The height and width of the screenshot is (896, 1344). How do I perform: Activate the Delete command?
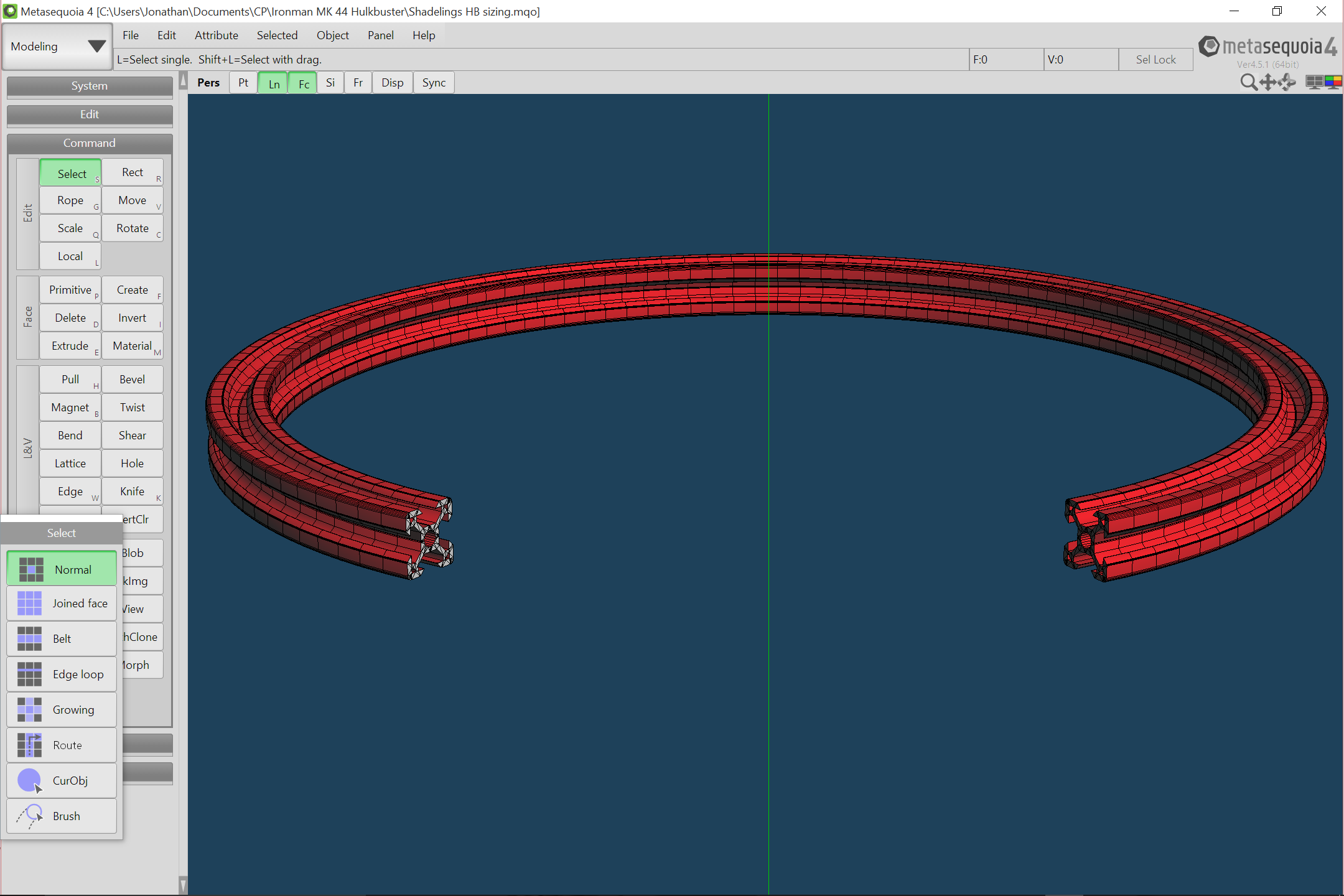pyautogui.click(x=70, y=318)
